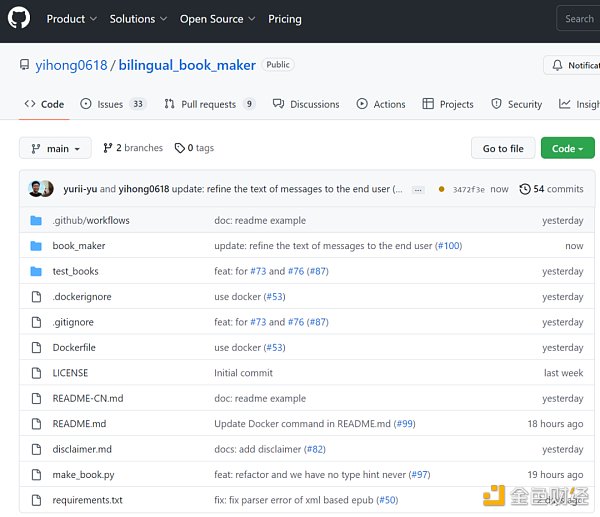Click the yurii-yu author avatar
The height and width of the screenshot is (517, 600).
point(36,189)
